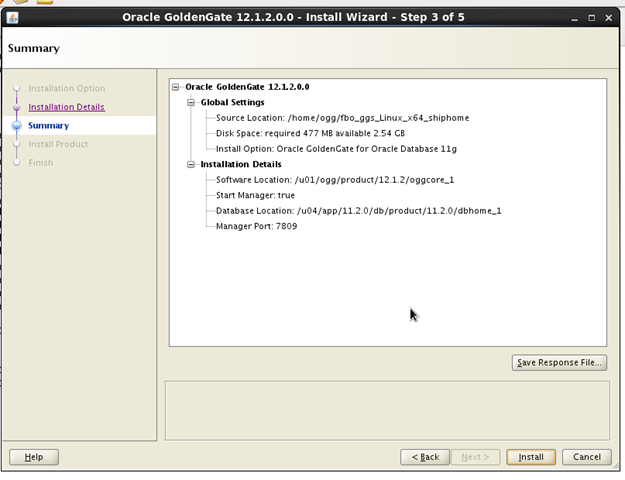The height and width of the screenshot is (480, 625).
Task: Click Save Response File button
Action: (559, 363)
